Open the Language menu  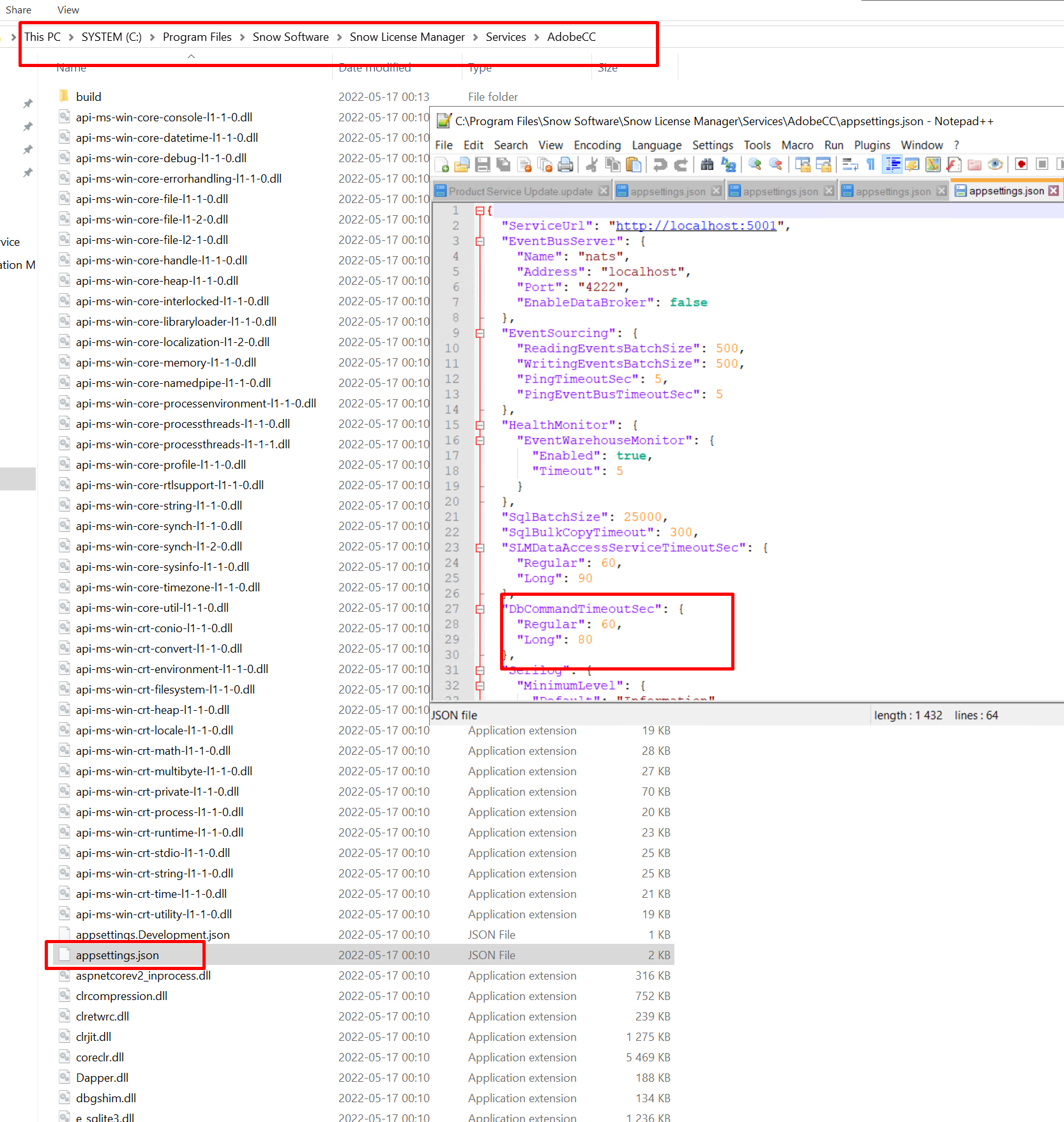coord(657,145)
